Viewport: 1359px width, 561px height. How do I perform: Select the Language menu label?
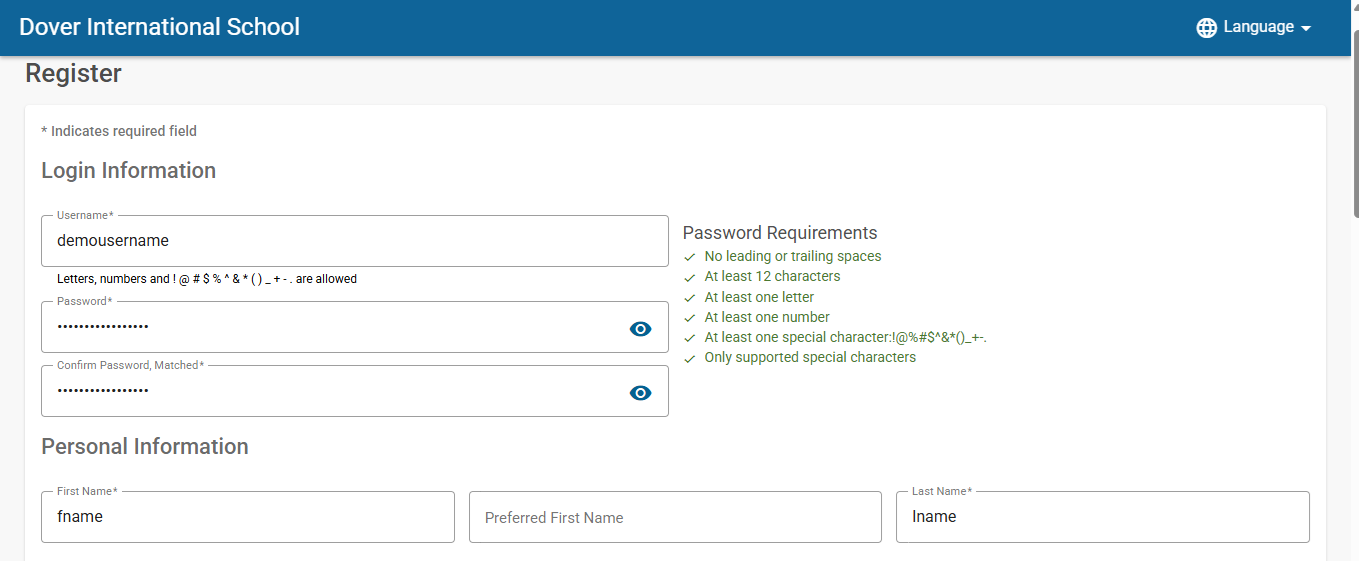point(1259,27)
